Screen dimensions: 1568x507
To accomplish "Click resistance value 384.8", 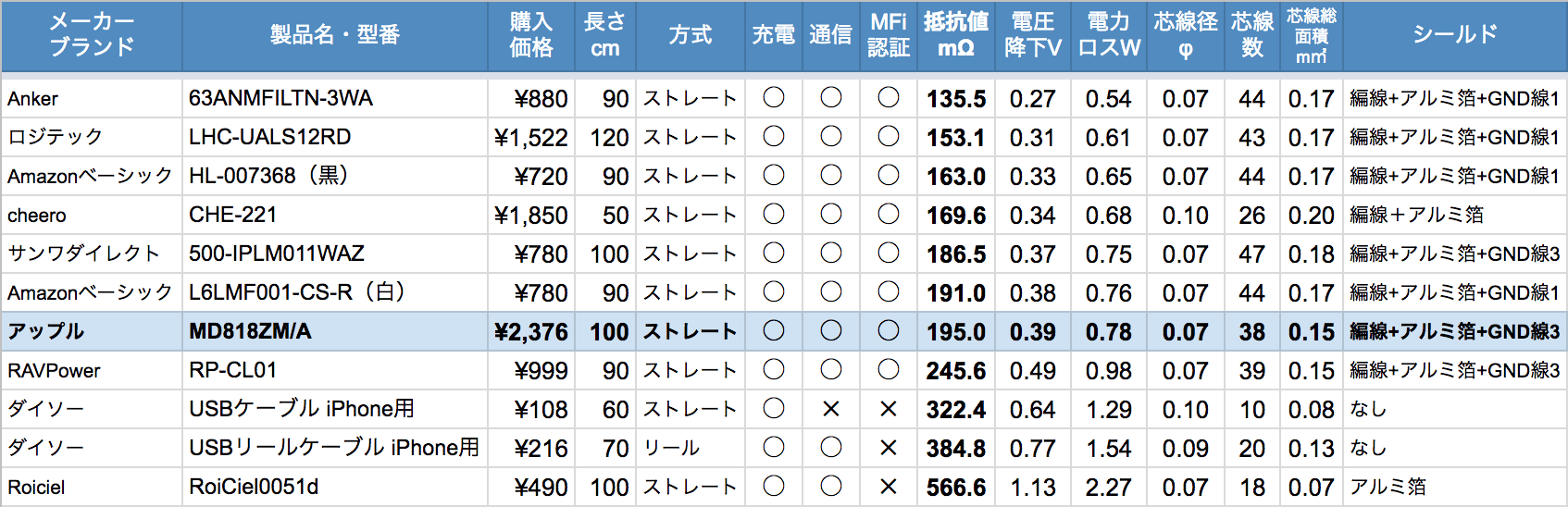I will click(956, 449).
